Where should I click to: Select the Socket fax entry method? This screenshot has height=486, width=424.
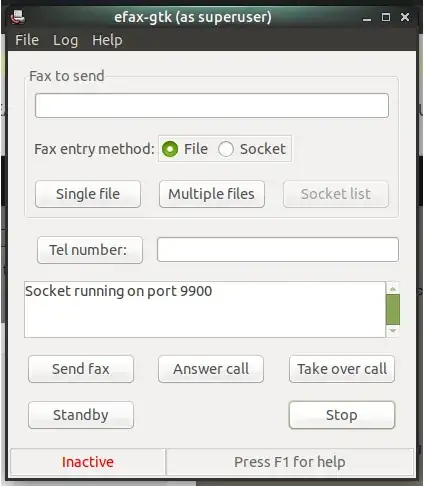[x=226, y=149]
